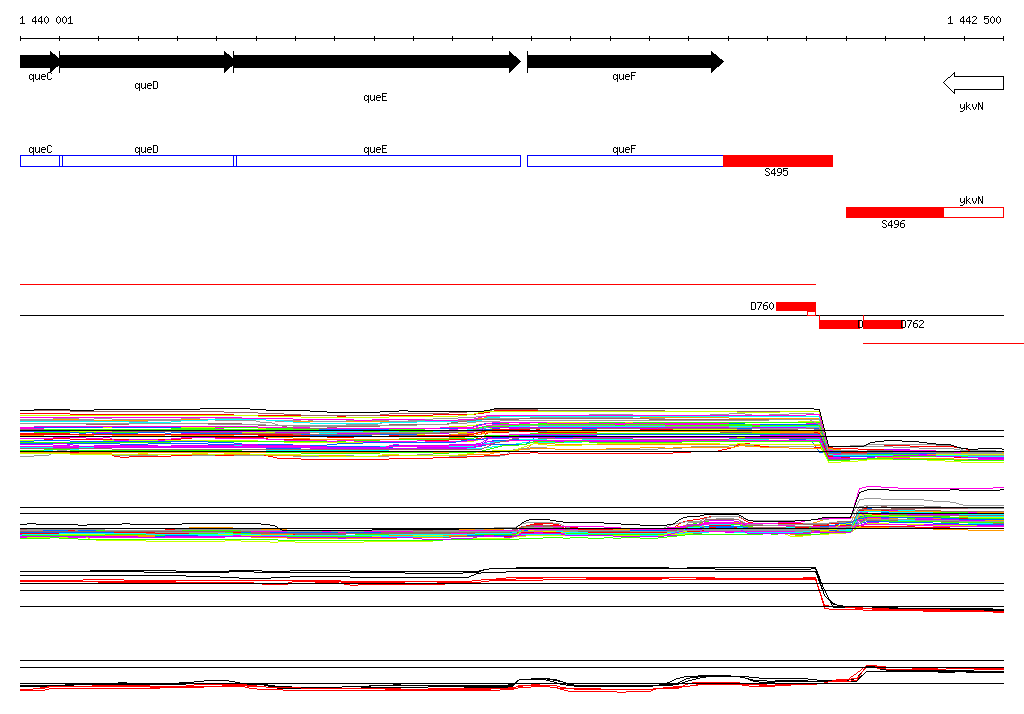
Task: Select the queD black gene arrow
Action: (x=146, y=62)
